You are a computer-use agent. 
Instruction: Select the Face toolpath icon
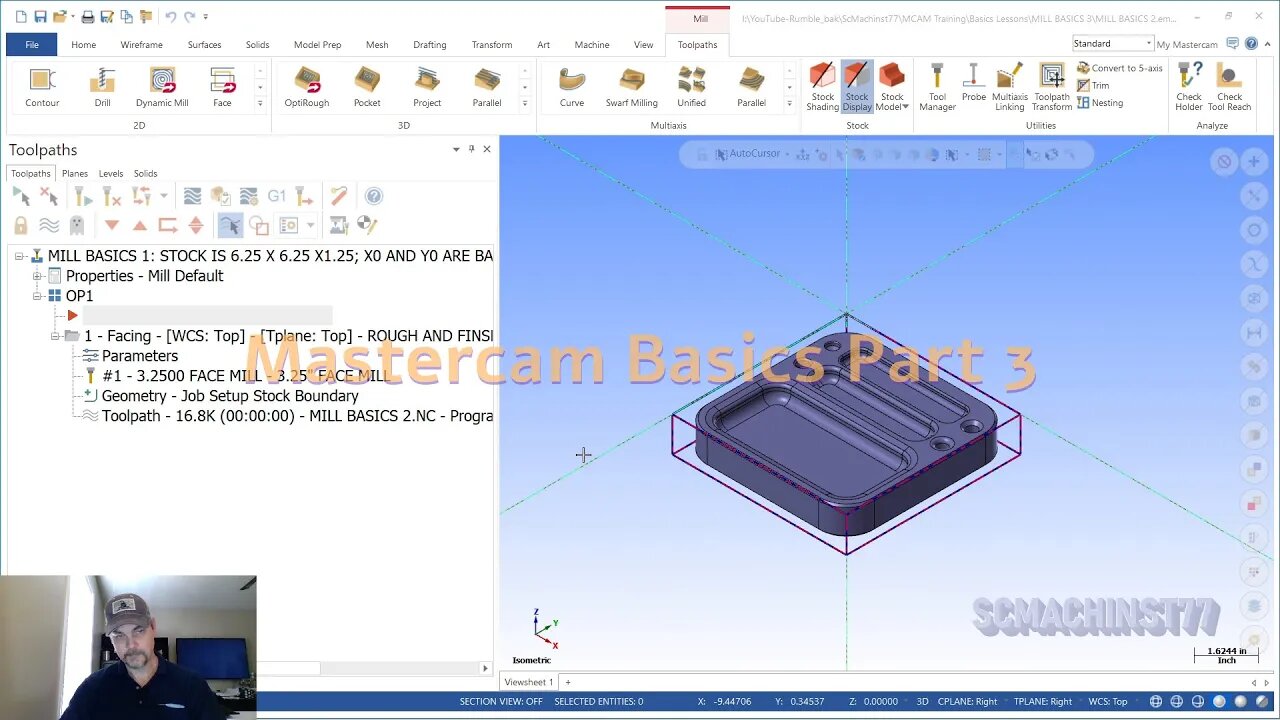click(222, 88)
